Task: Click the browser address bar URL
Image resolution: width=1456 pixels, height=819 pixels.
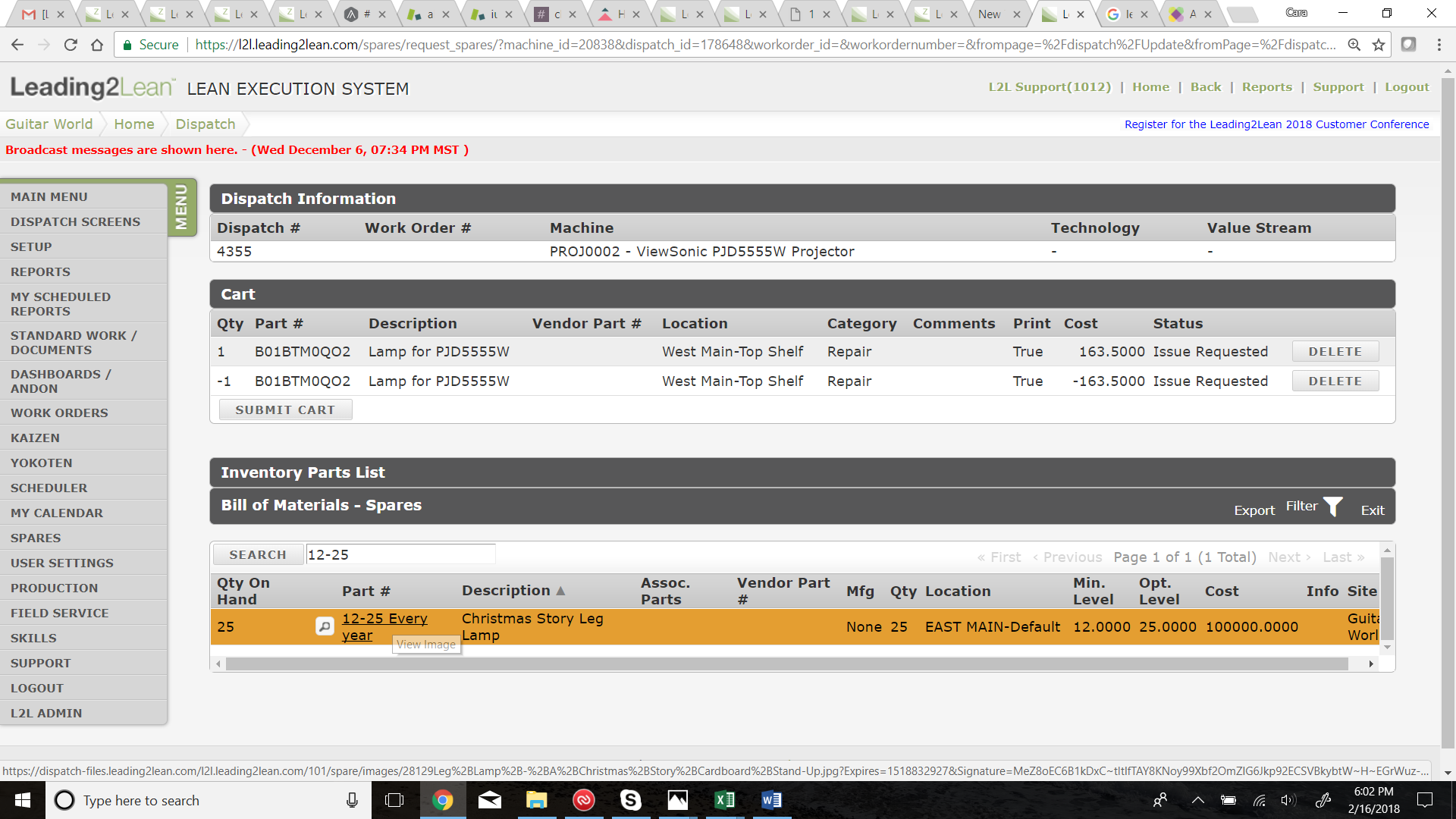Action: (x=766, y=45)
